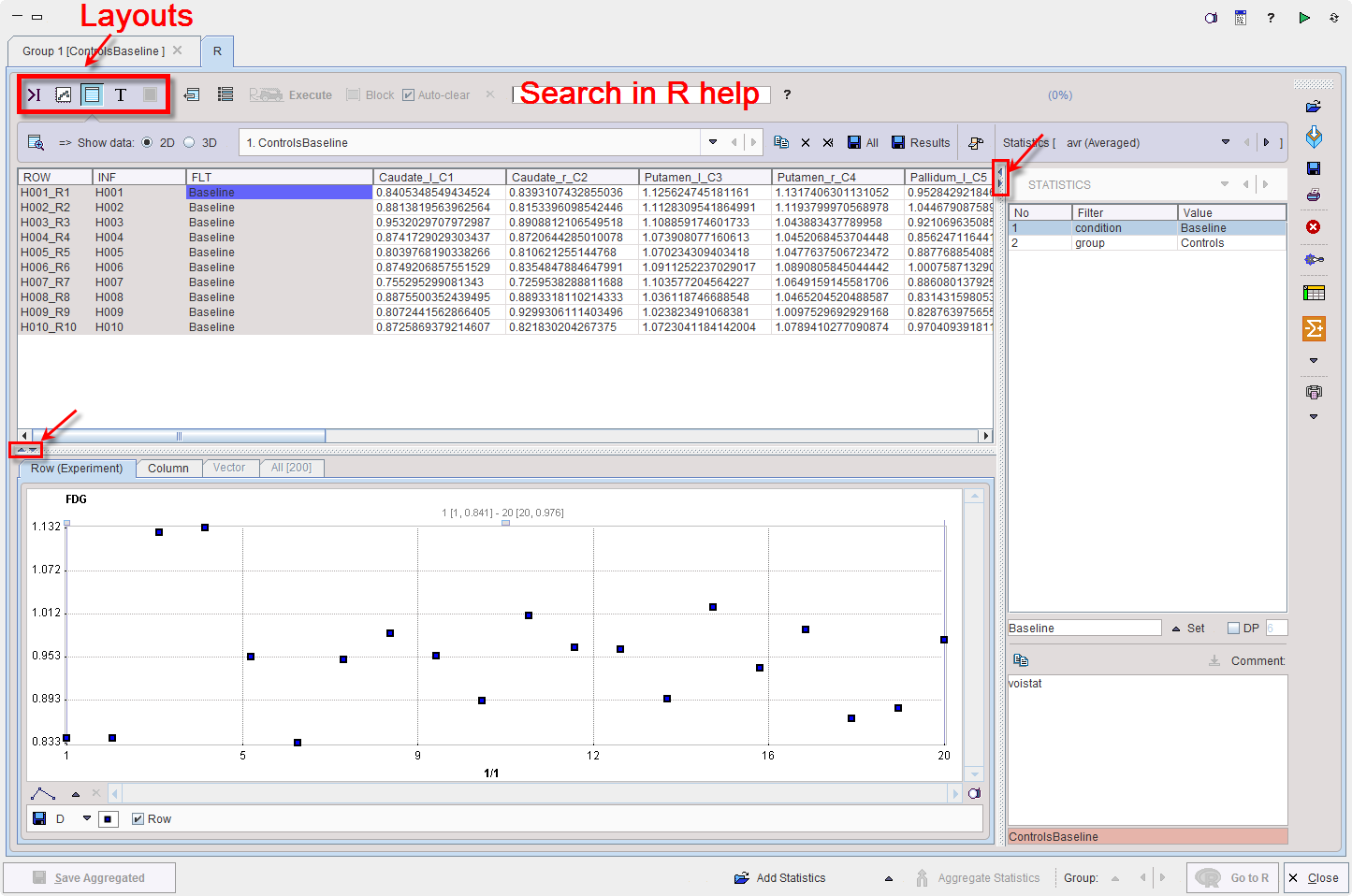The width and height of the screenshot is (1352, 896).
Task: Click the list lines icon before Execute
Action: pos(225,94)
